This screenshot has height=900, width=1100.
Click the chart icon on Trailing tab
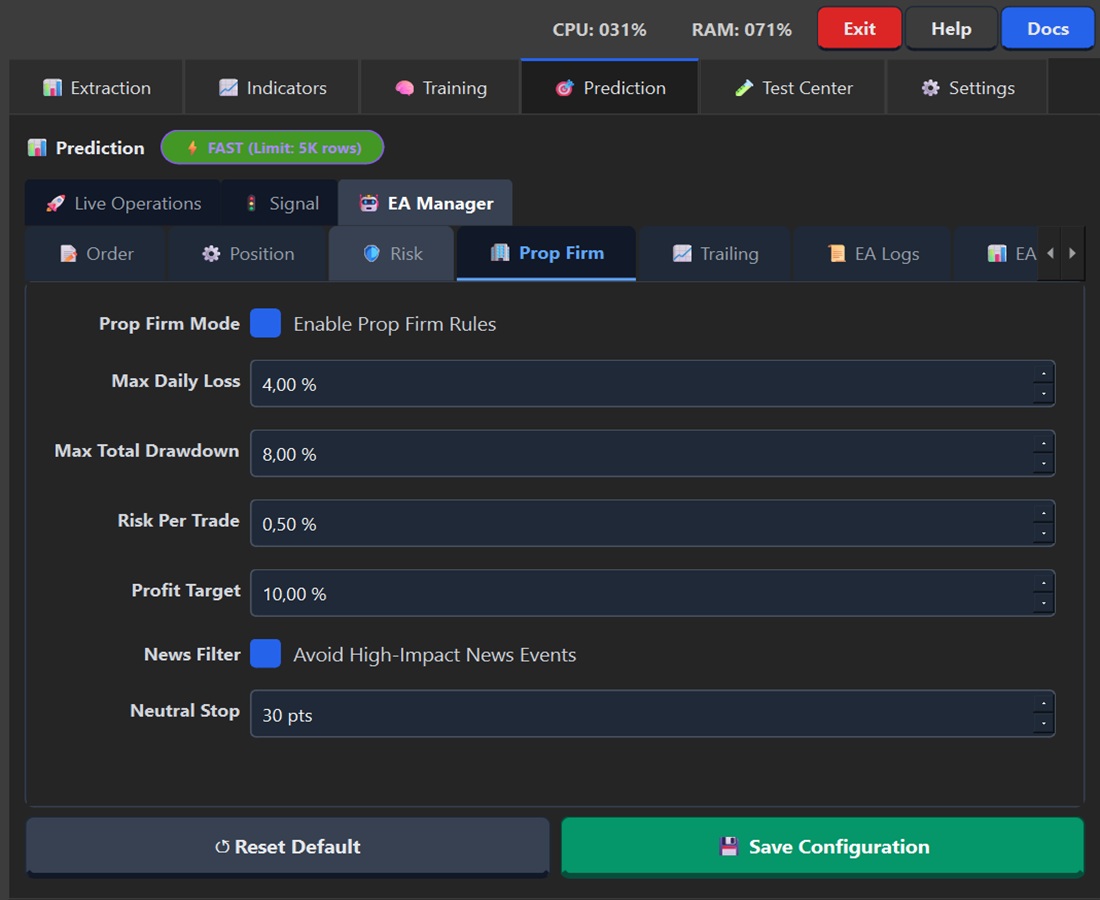pyautogui.click(x=682, y=254)
